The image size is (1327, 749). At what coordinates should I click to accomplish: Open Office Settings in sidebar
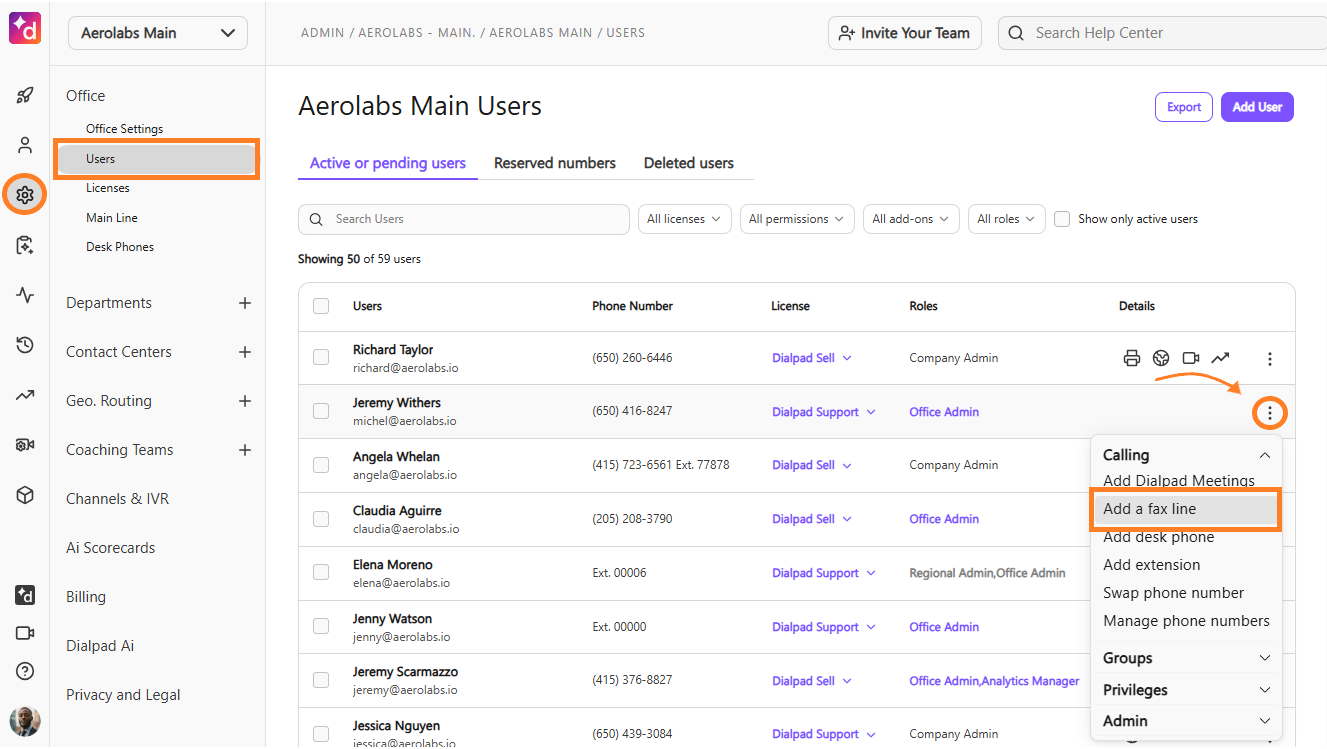[x=124, y=129]
